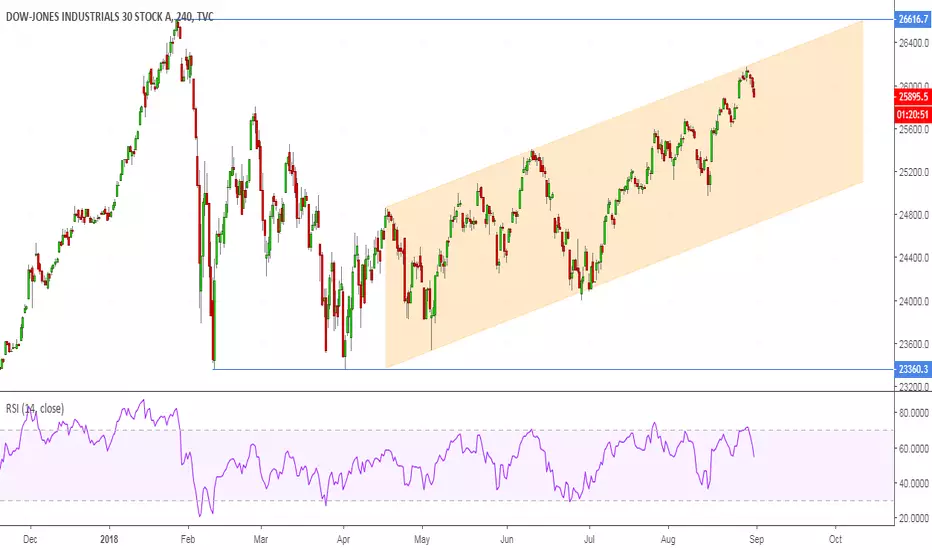This screenshot has width=932, height=550.
Task: Click the Apr label on time axis
Action: [x=343, y=539]
